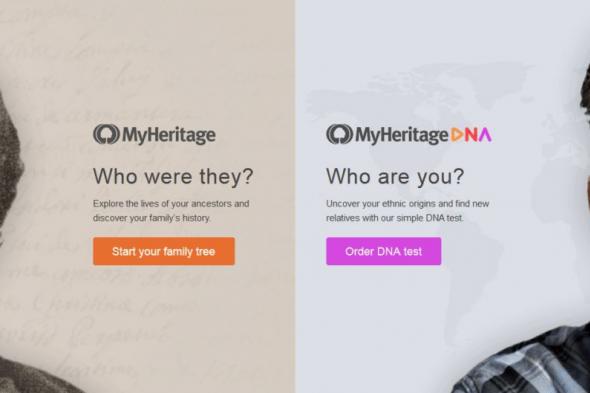
Task: Click the MyHeritage circular logo icon on beige panel
Action: [106, 134]
